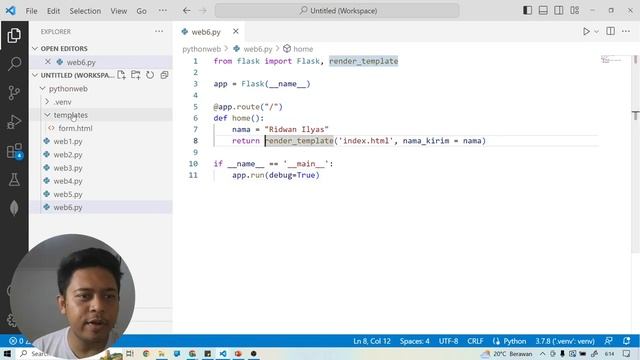Toggle bottom Panel visibility
The height and width of the screenshot is (360, 640).
point(543,11)
